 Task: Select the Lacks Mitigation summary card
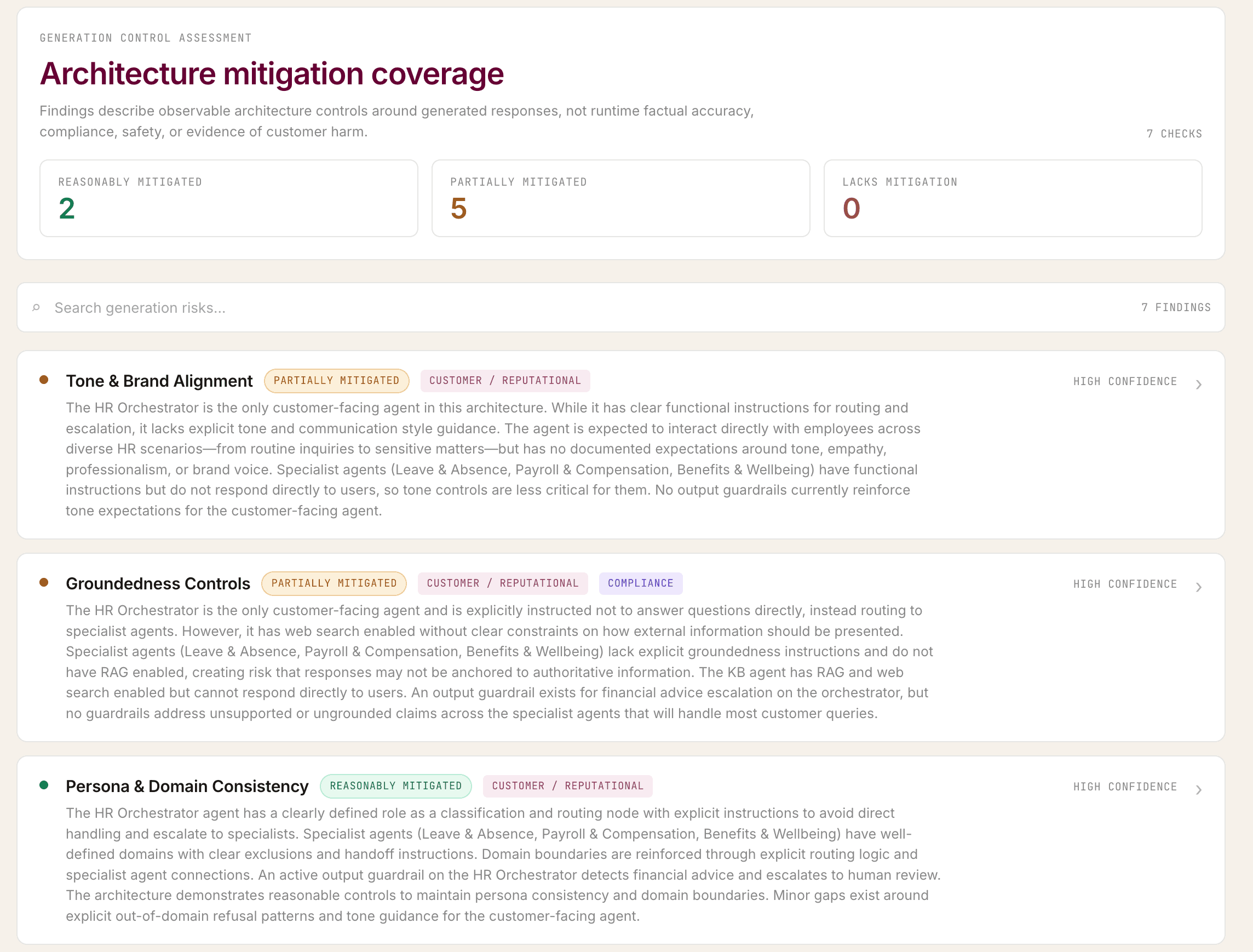tap(1013, 198)
